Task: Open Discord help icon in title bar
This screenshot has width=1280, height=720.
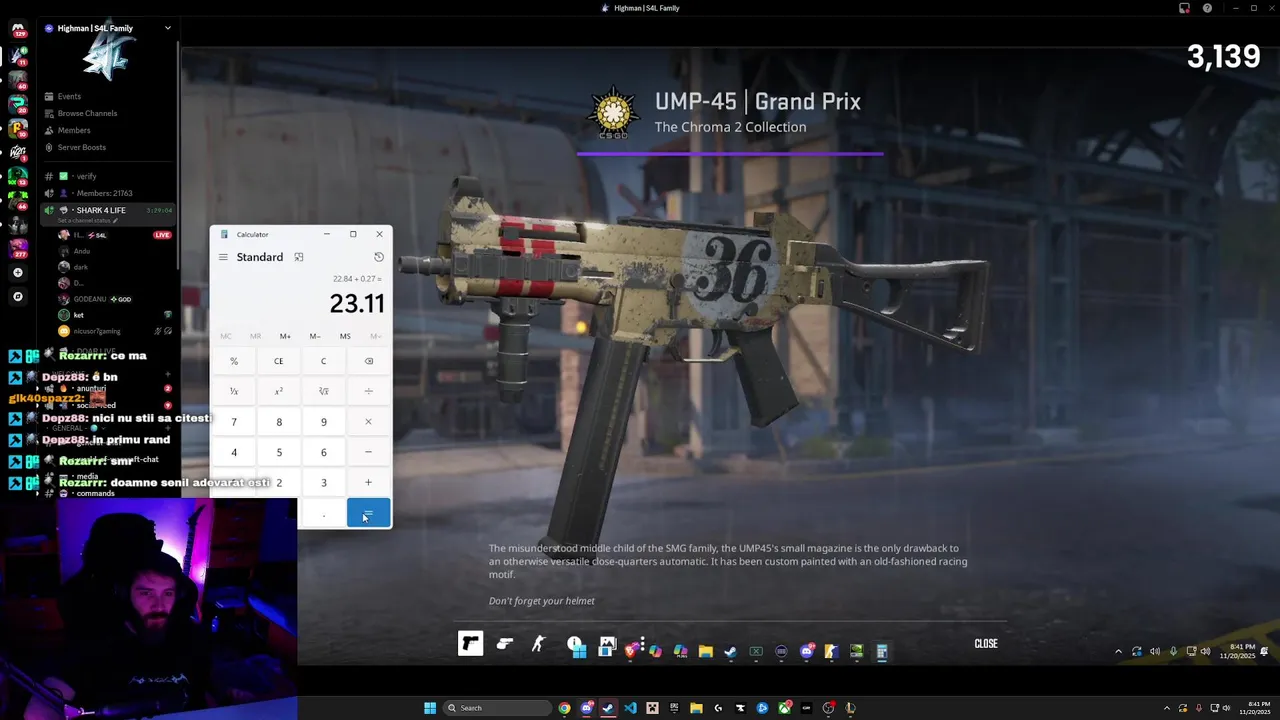Action: (x=1207, y=8)
